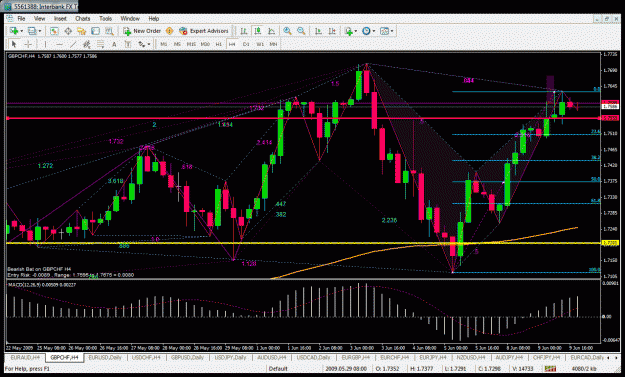Screen dimensions: 625x377
Task: Select the Fibonacci retracement tool
Action: click(x=100, y=44)
